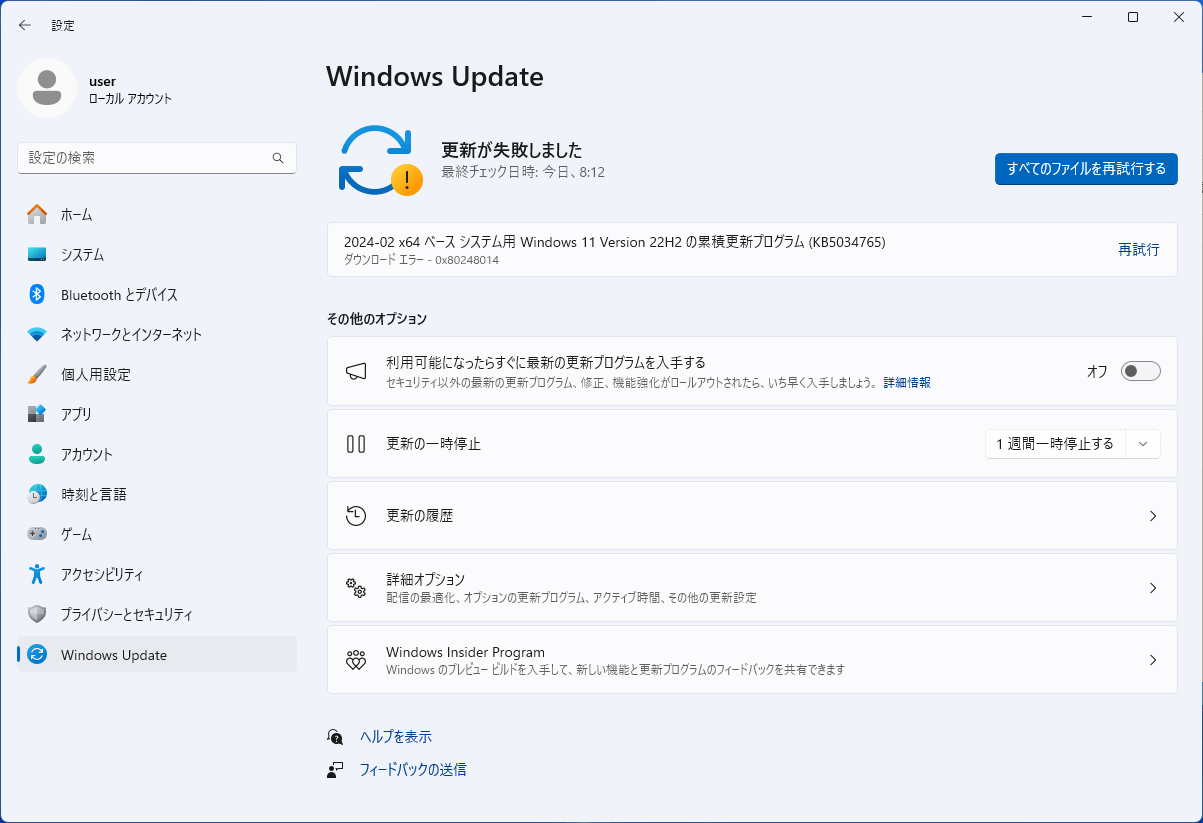Expand Windows Insider Program chevron

pyautogui.click(x=1153, y=660)
